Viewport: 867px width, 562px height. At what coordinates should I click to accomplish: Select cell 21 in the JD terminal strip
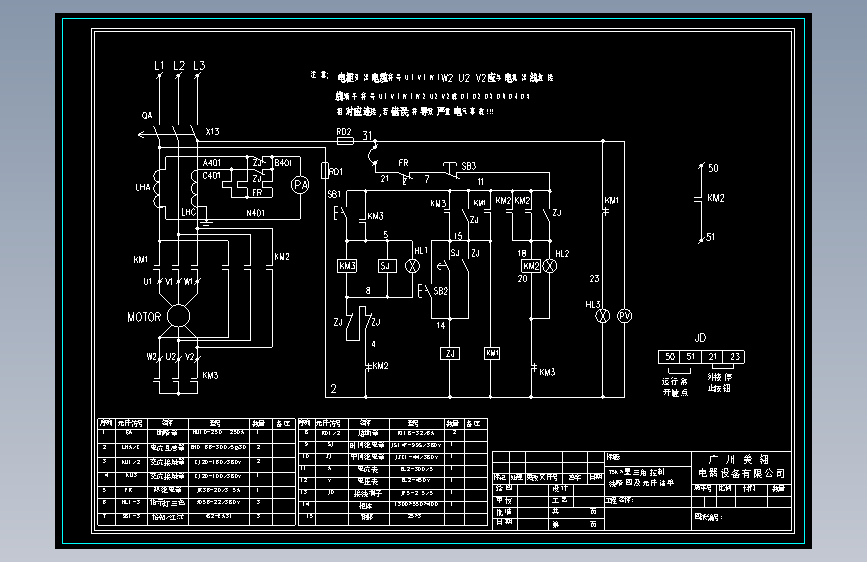pyautogui.click(x=713, y=357)
